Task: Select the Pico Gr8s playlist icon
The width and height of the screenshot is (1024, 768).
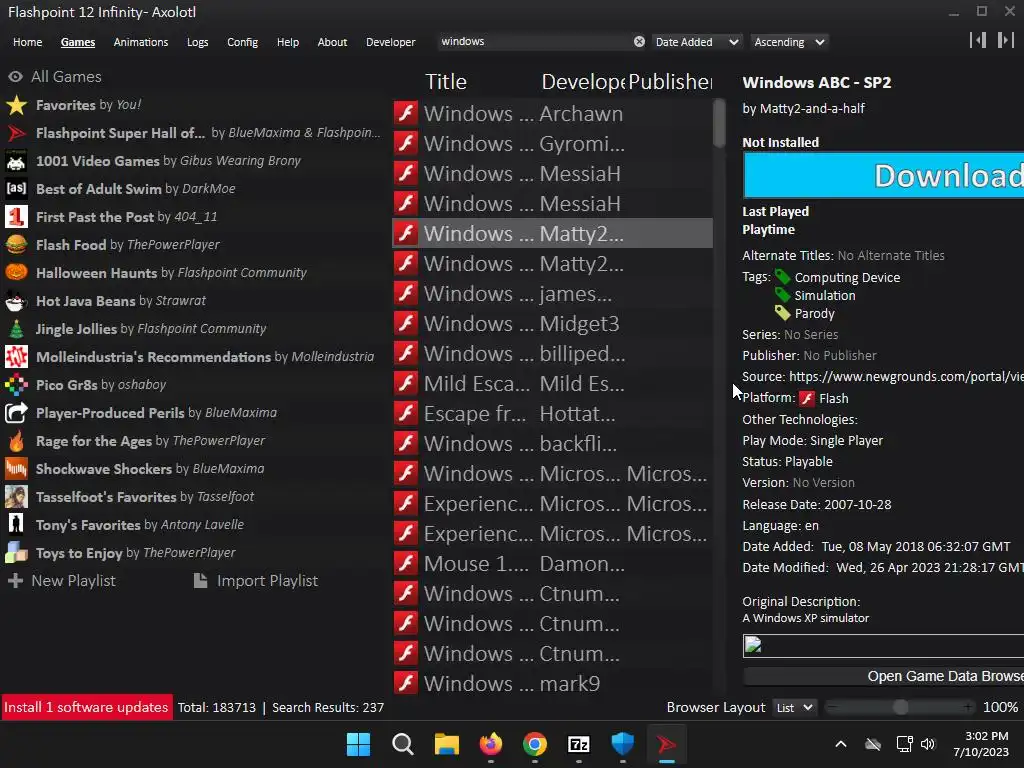Action: [16, 385]
